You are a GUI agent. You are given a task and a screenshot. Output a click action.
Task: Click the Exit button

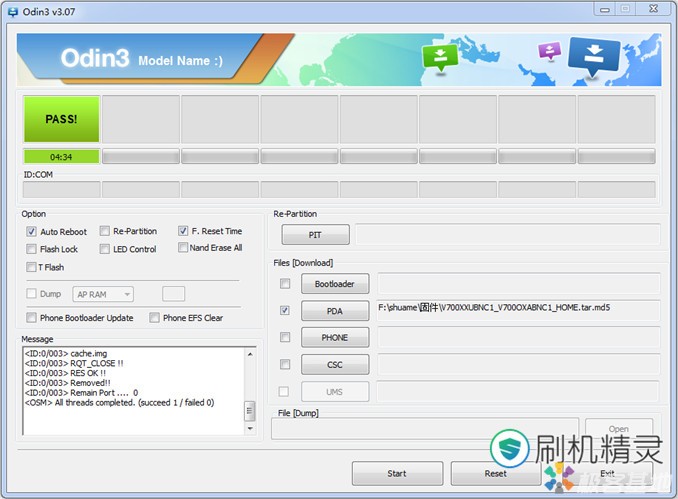607,473
